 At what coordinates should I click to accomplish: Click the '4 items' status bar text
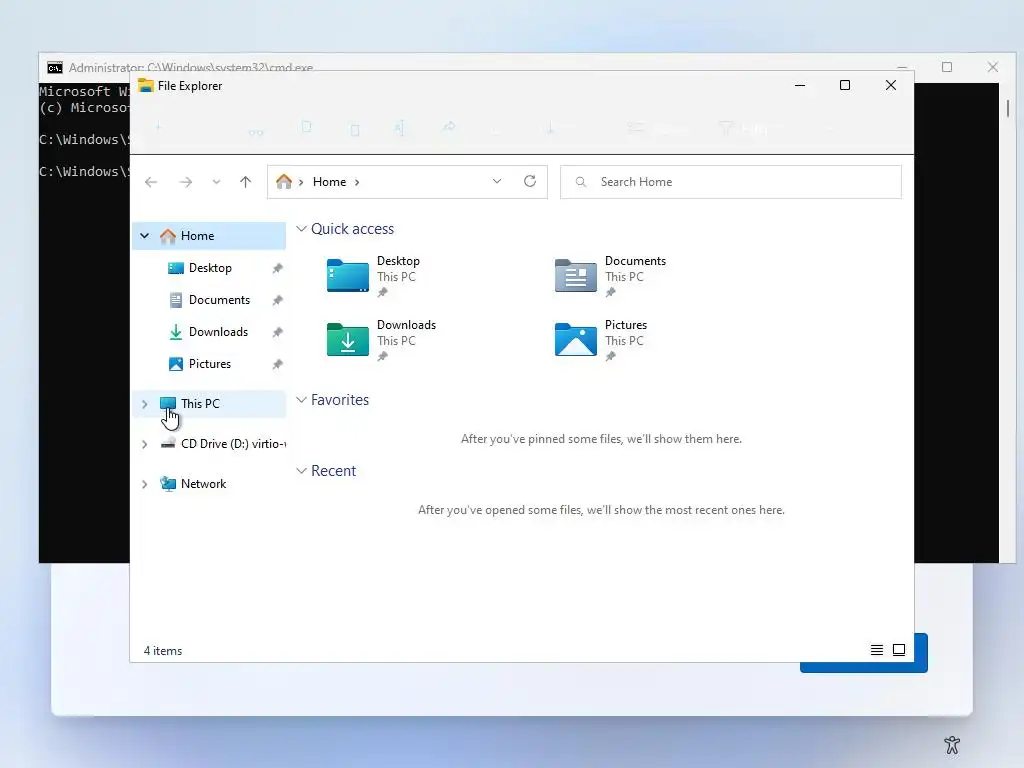point(163,651)
